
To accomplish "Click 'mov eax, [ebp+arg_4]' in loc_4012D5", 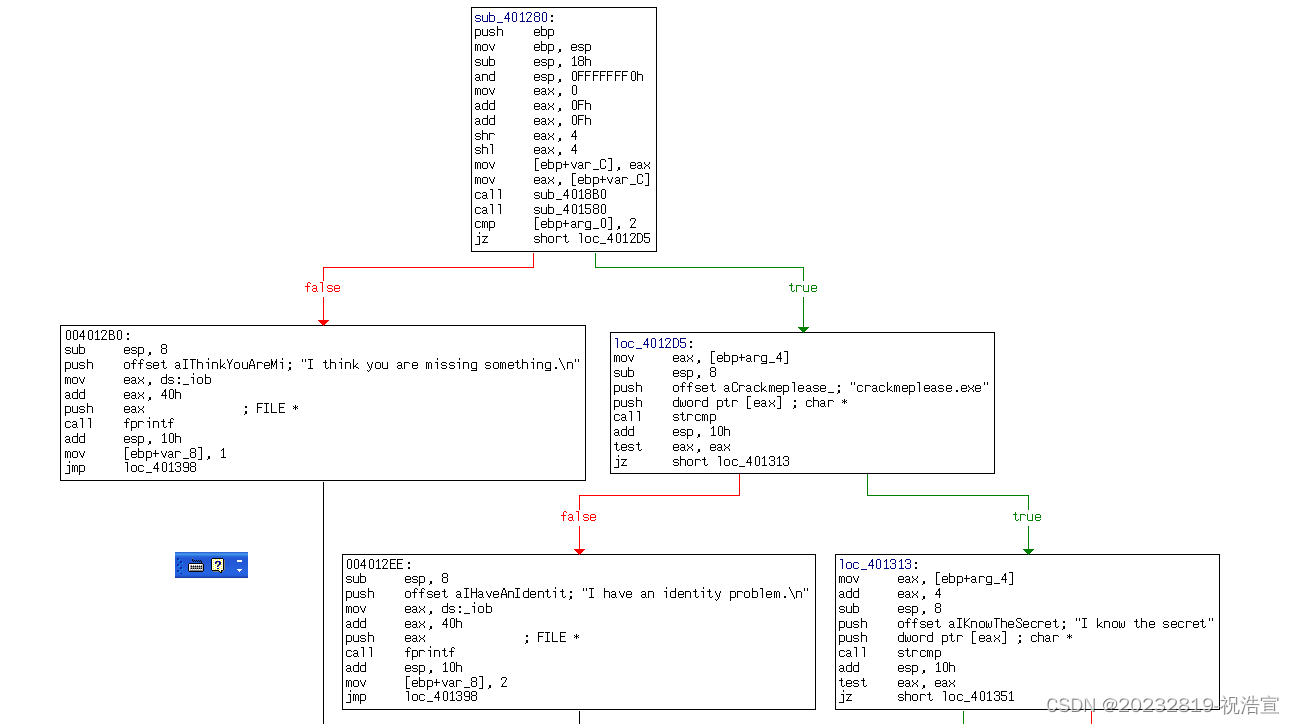I will [x=702, y=358].
